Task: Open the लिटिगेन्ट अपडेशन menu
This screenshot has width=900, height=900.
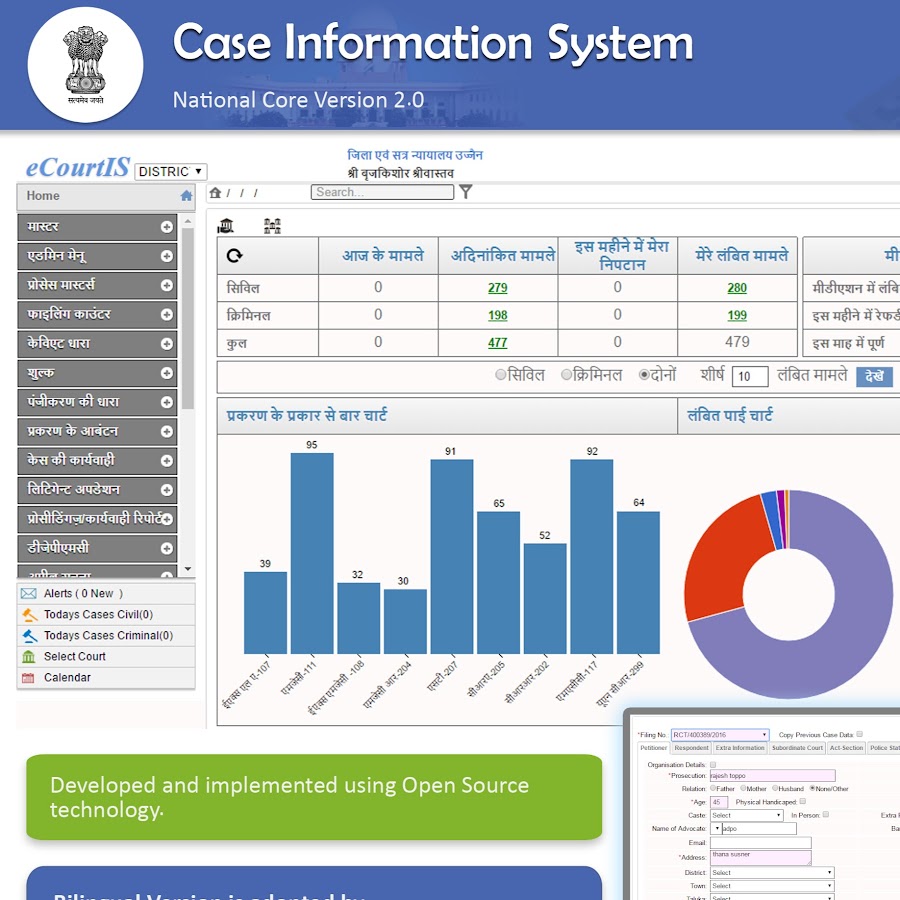Action: coord(97,490)
